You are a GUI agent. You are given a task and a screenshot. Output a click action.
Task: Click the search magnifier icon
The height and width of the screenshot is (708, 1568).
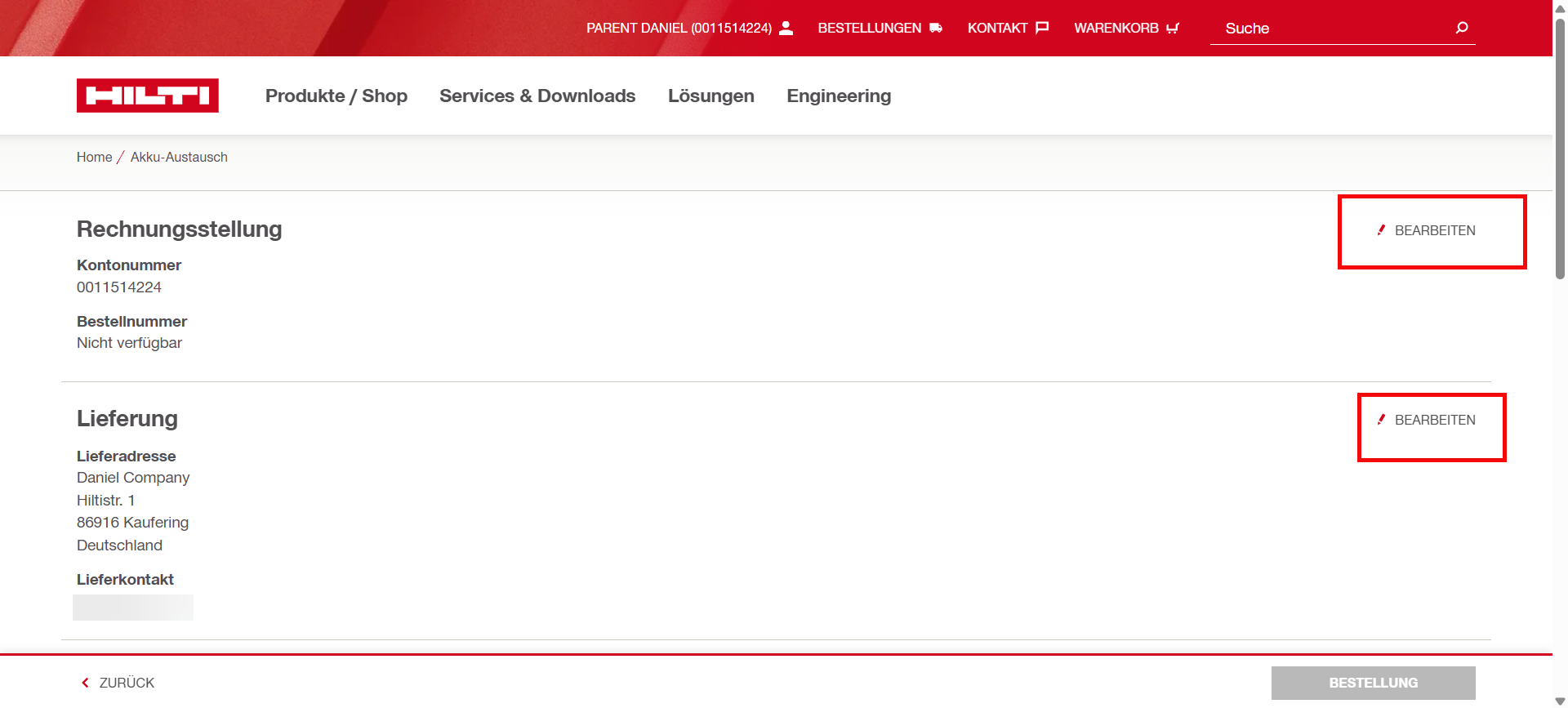coord(1461,28)
